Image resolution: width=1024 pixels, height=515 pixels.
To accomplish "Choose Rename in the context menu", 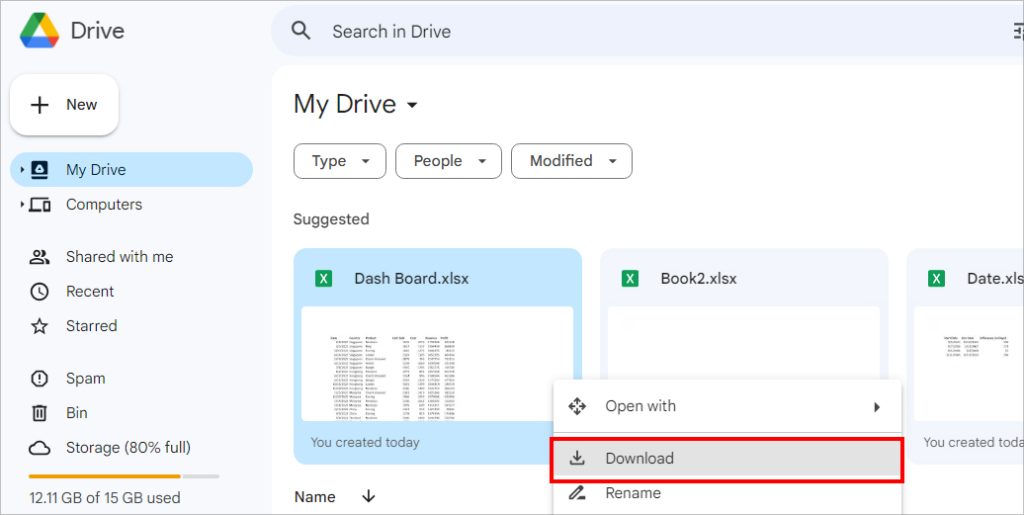I will tap(728, 494).
